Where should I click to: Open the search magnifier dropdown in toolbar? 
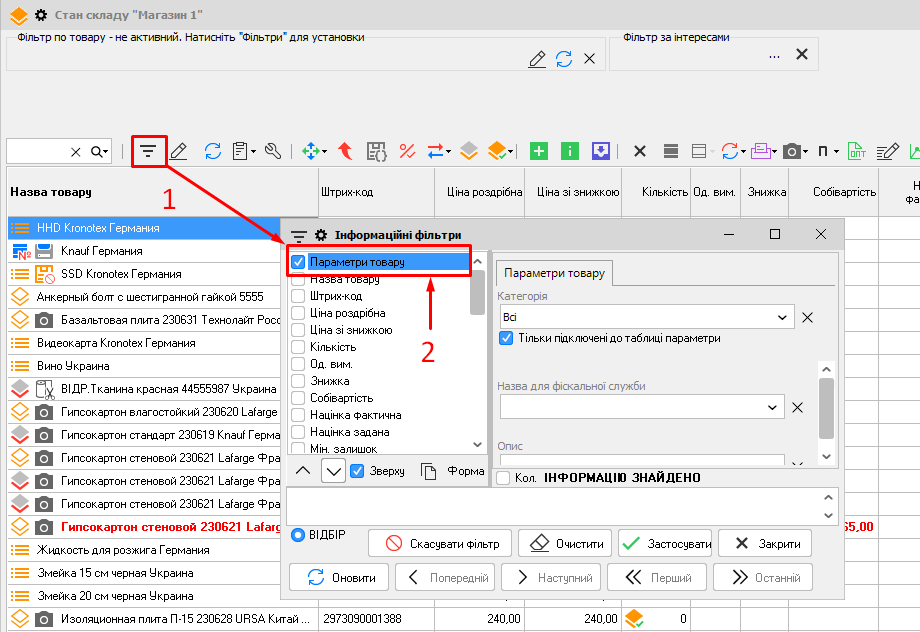99,151
